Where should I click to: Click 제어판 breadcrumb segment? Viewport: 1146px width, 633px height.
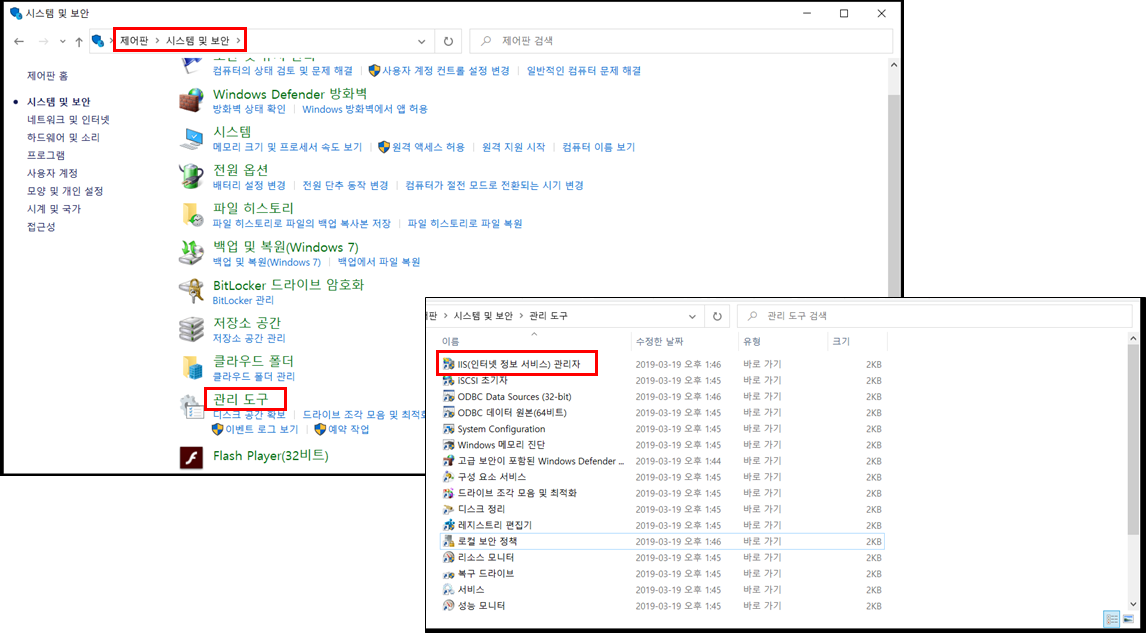tap(134, 41)
